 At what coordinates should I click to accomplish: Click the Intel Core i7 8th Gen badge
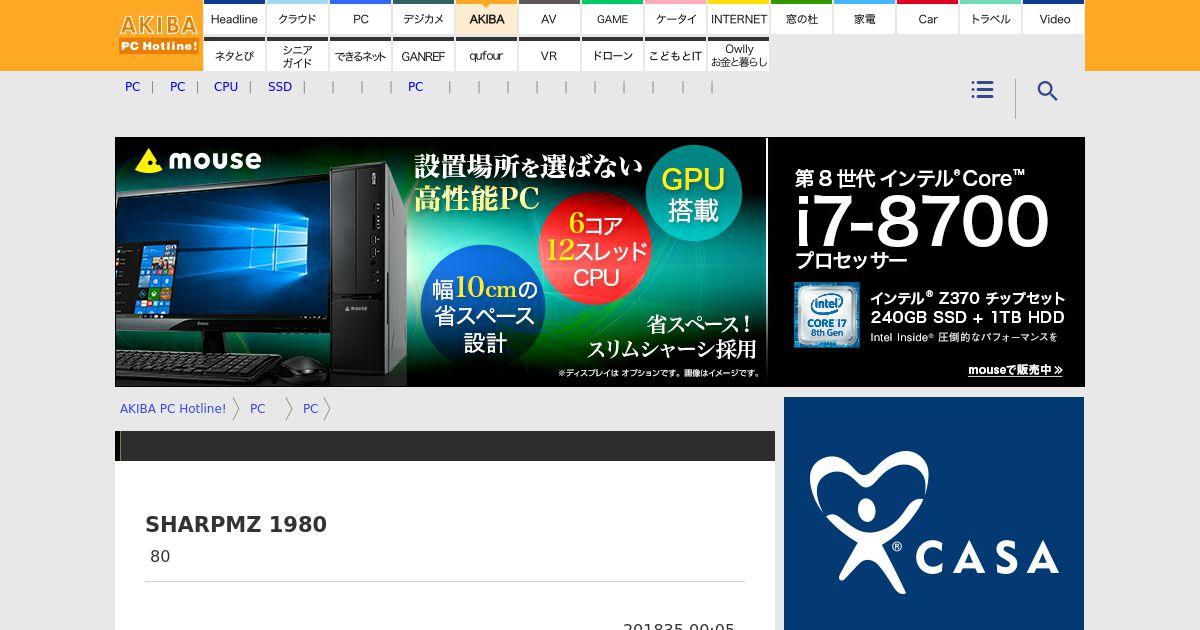click(x=827, y=315)
